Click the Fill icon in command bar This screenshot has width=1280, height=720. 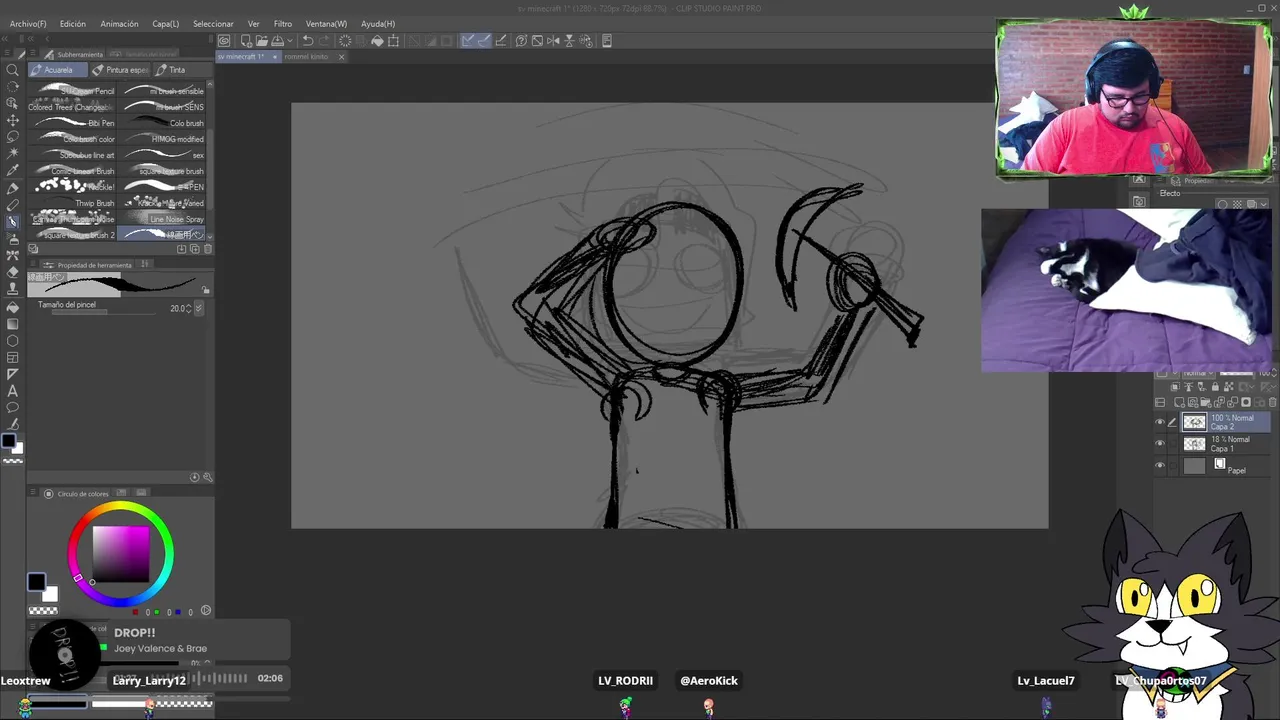[x=377, y=41]
